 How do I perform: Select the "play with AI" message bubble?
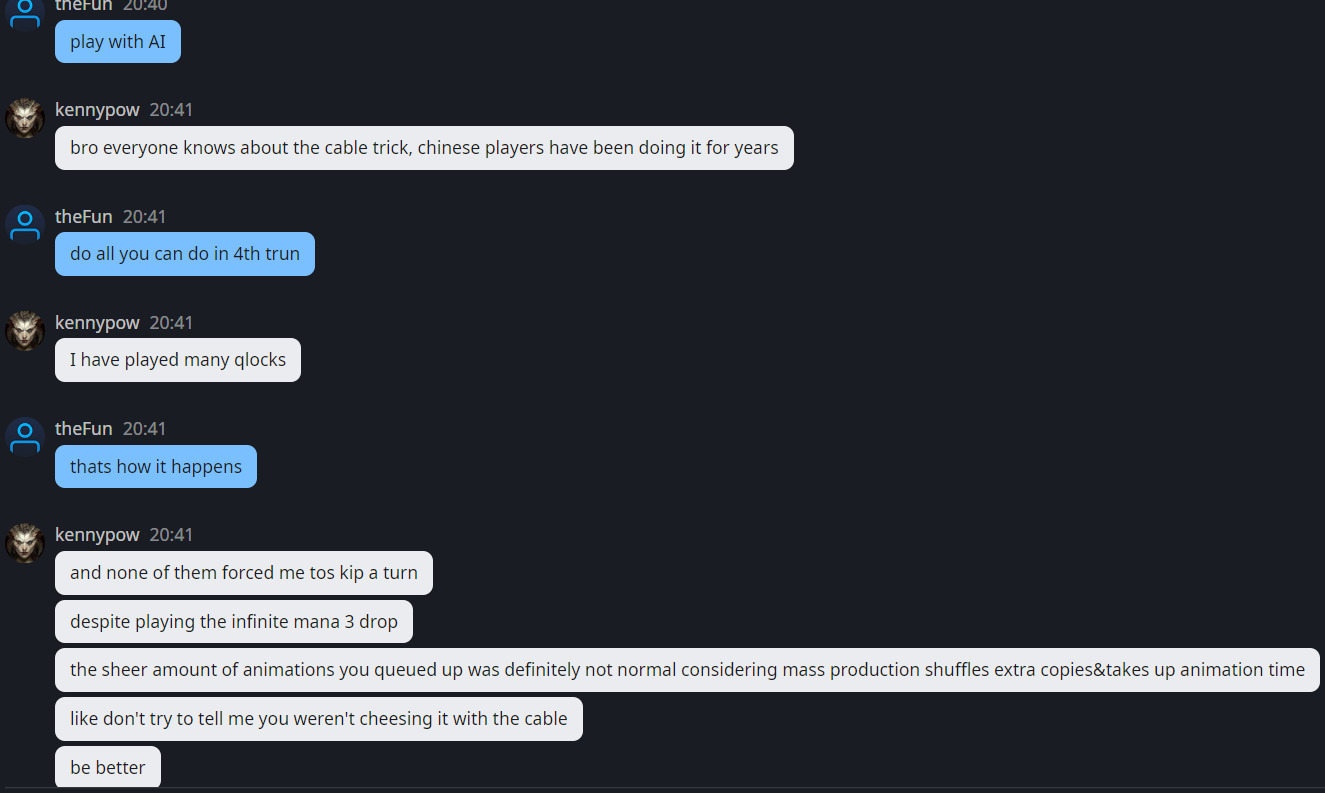tap(118, 42)
